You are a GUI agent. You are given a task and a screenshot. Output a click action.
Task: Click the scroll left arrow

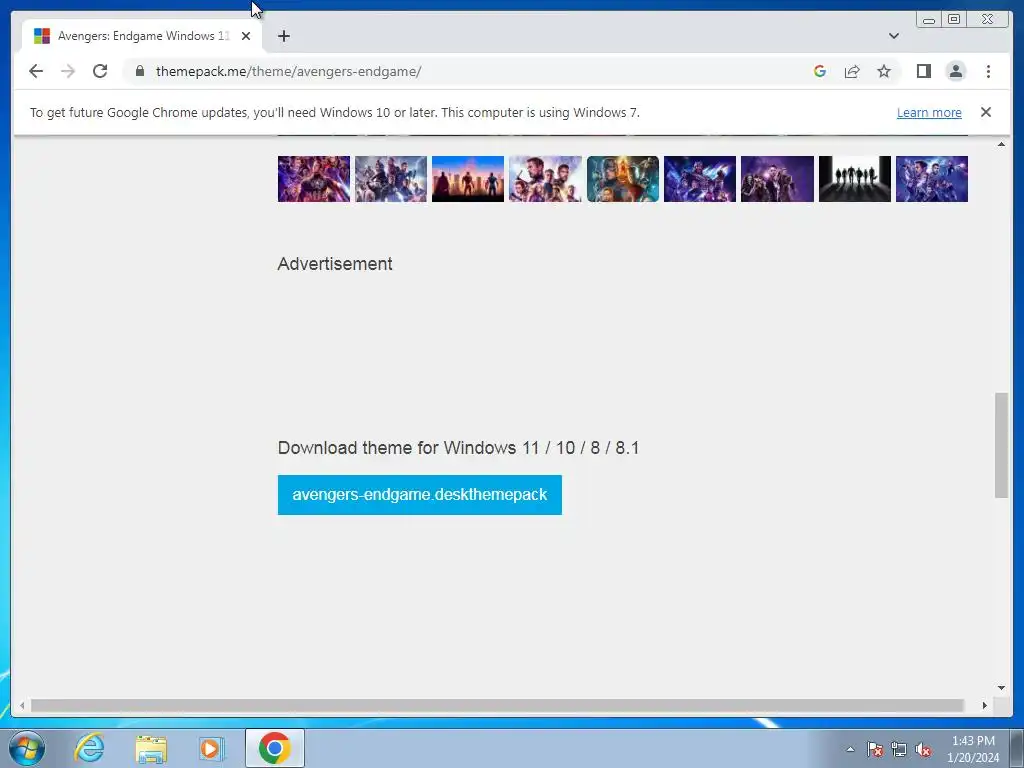[22, 705]
